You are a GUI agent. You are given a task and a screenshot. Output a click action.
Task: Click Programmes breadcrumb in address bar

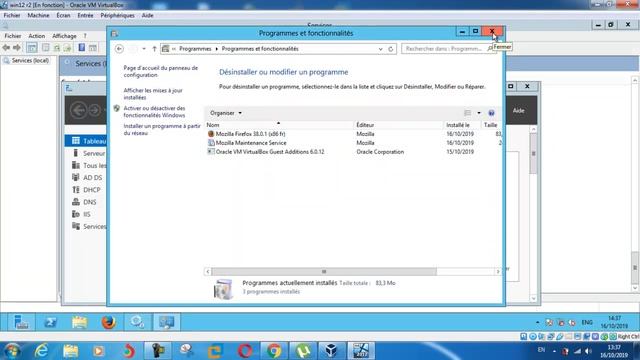[195, 49]
